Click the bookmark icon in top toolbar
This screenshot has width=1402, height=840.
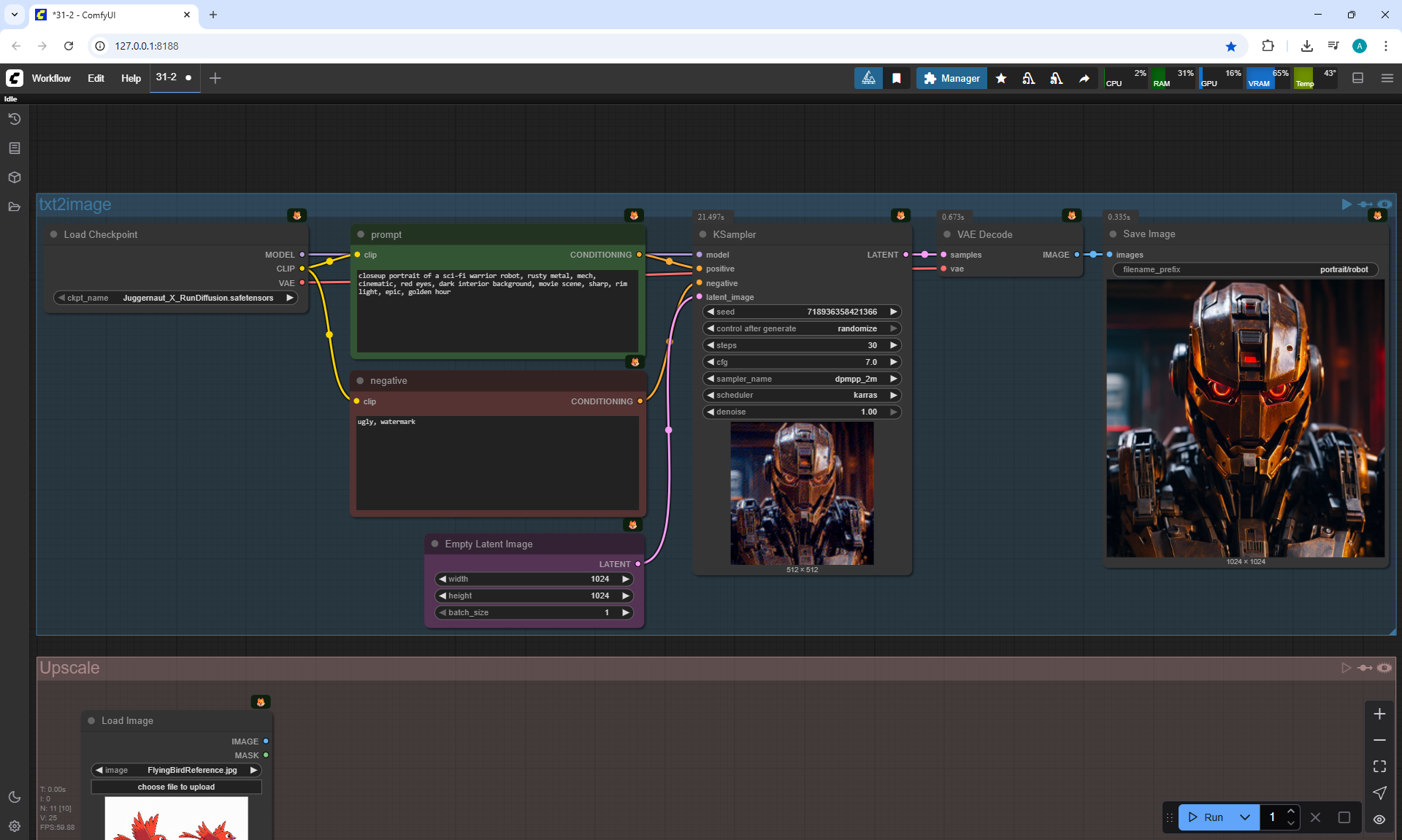896,78
